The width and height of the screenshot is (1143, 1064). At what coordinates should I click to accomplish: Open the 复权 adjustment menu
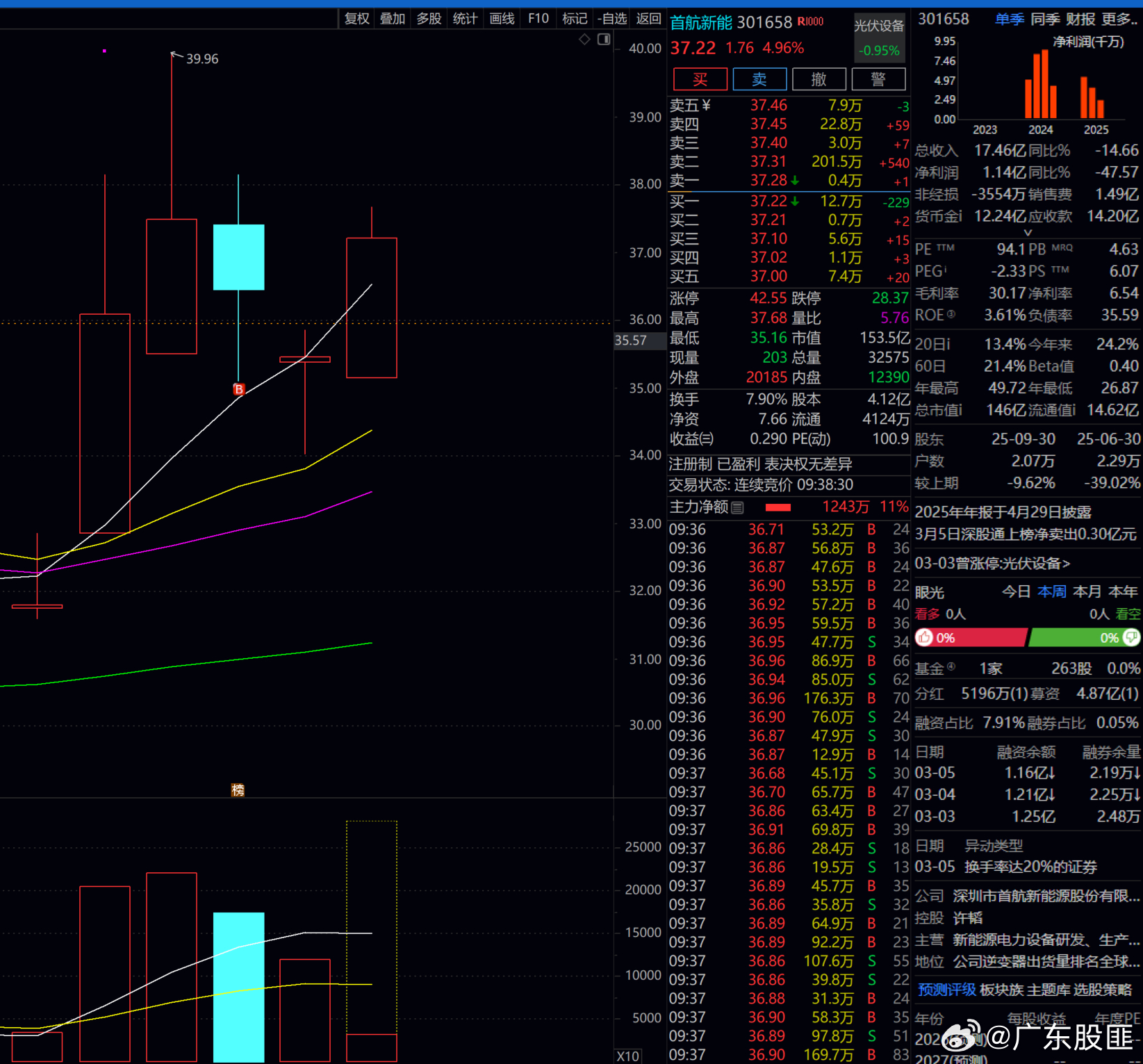point(357,19)
